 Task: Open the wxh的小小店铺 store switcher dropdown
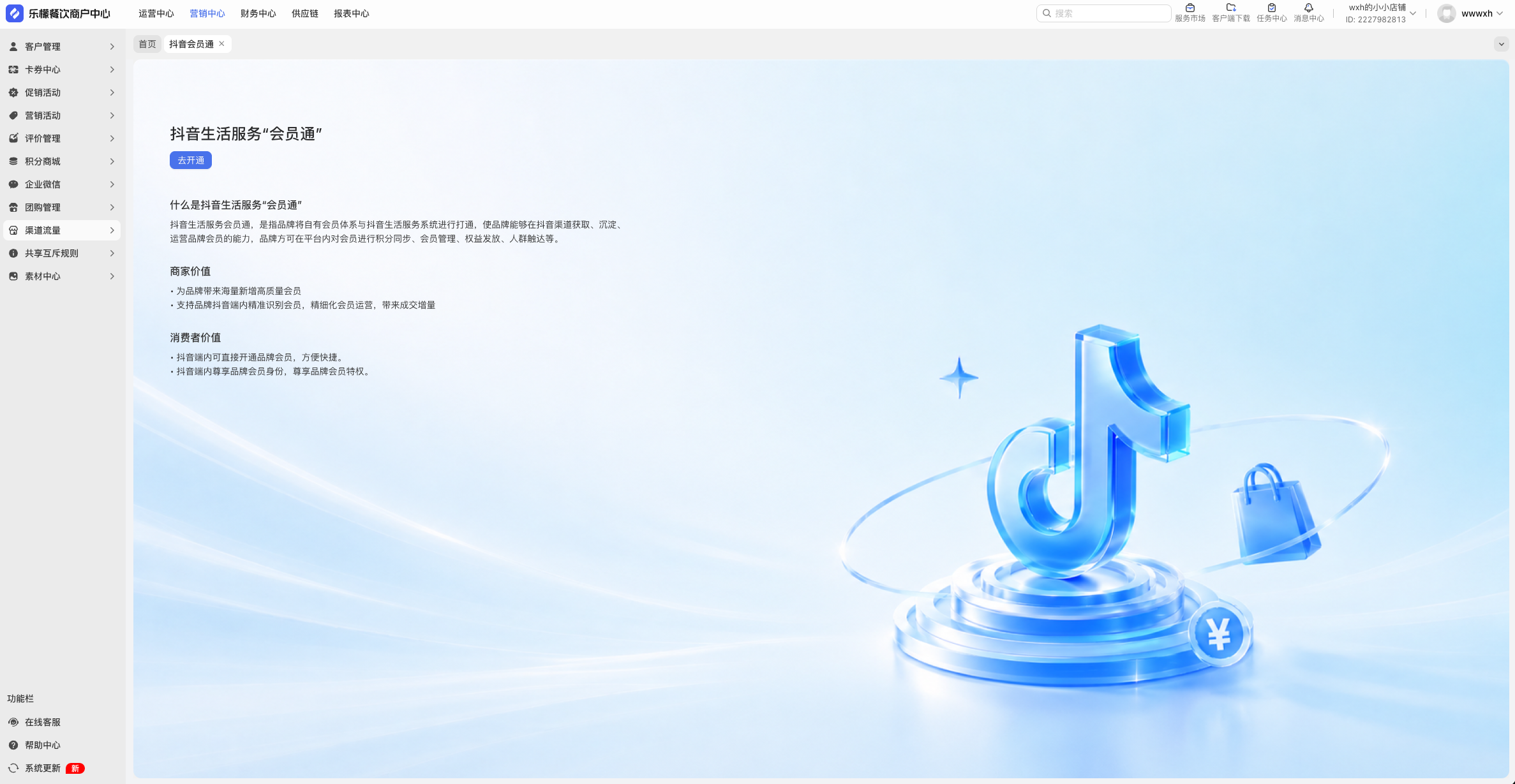pyautogui.click(x=1413, y=13)
